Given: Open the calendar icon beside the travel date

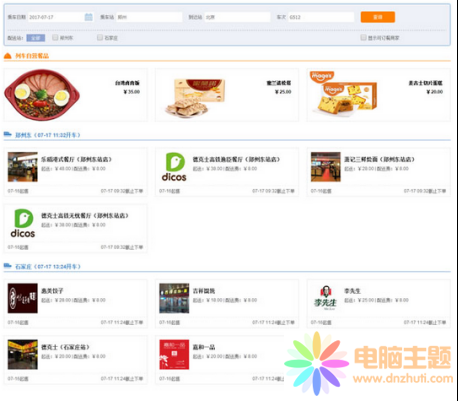Looking at the screenshot, I should coord(89,17).
